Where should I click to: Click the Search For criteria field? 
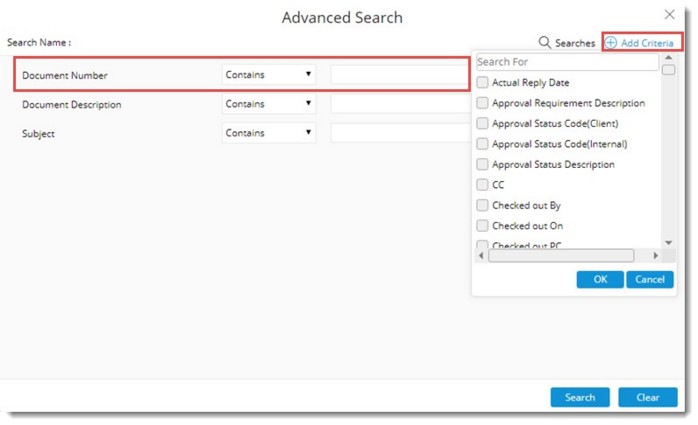coord(567,62)
